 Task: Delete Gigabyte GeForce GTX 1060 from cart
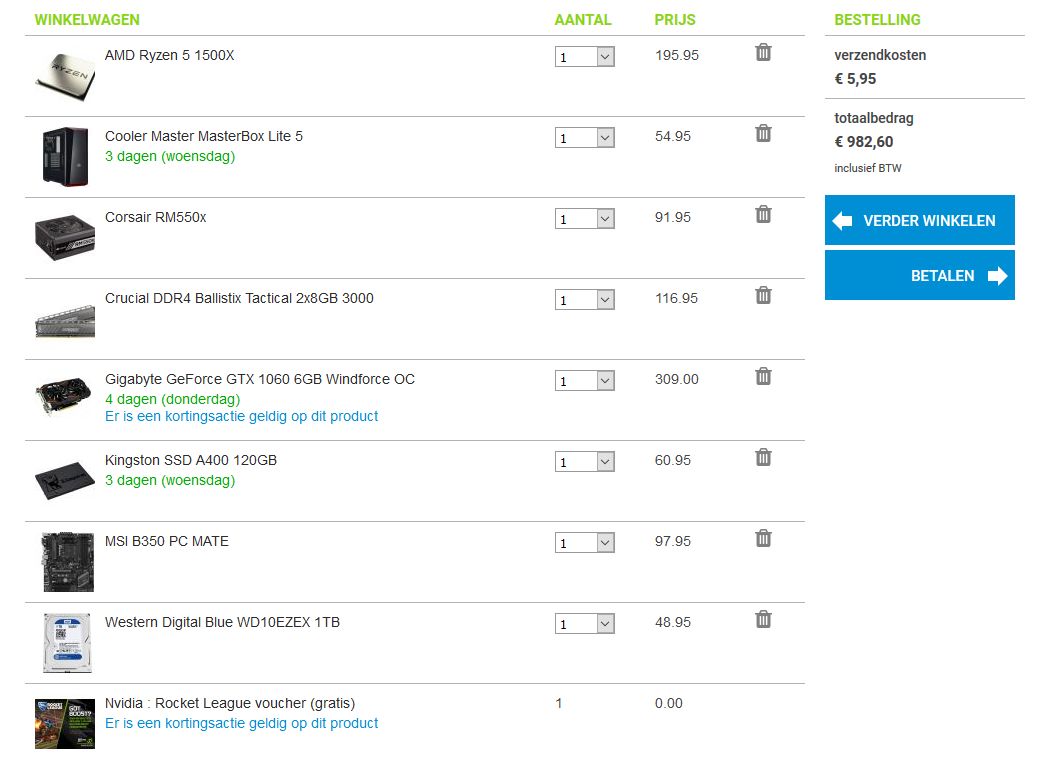pyautogui.click(x=763, y=376)
